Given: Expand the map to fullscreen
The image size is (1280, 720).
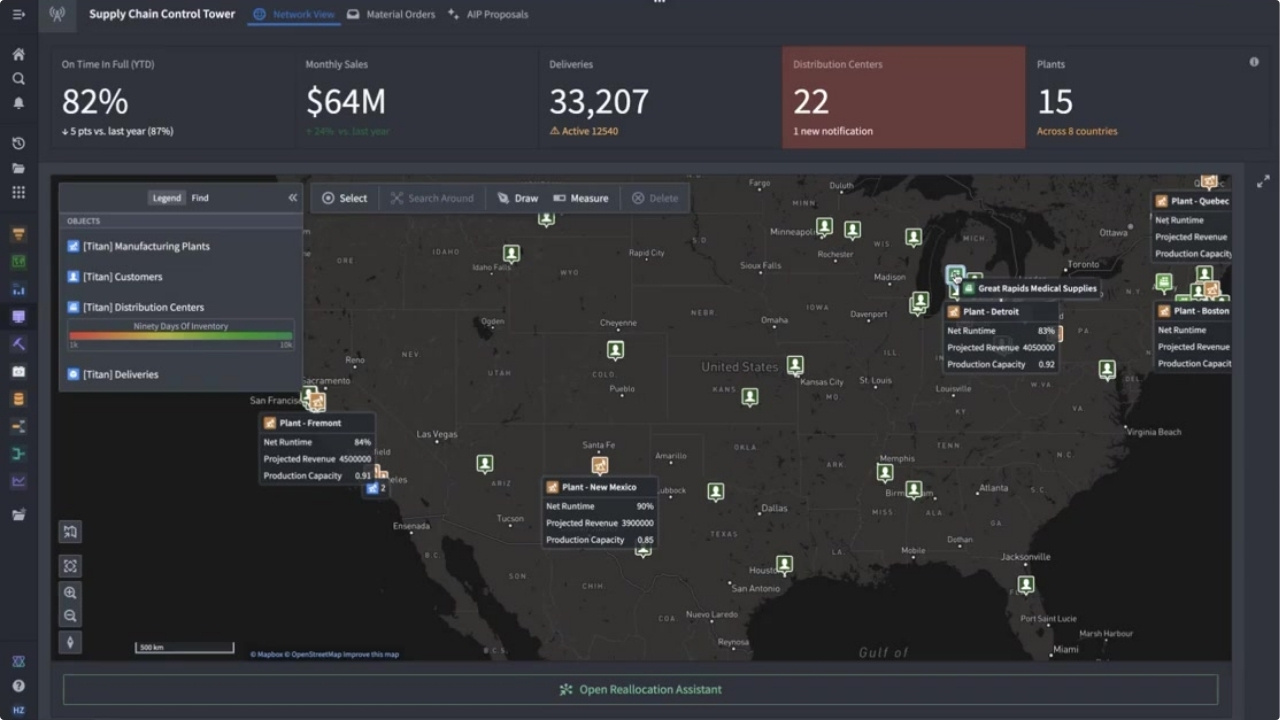Looking at the screenshot, I should (x=1263, y=183).
